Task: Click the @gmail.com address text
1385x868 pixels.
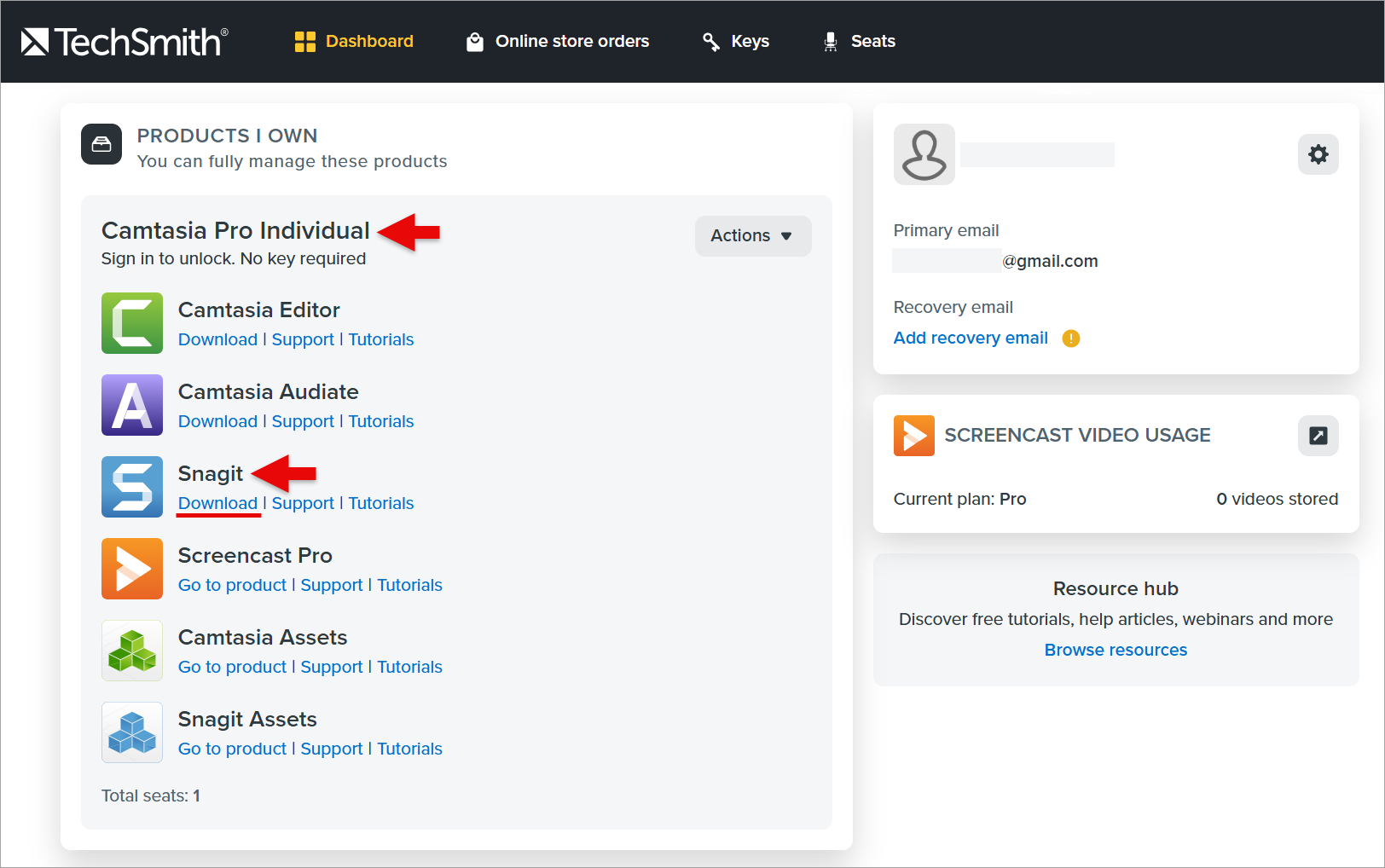Action: pos(1050,261)
